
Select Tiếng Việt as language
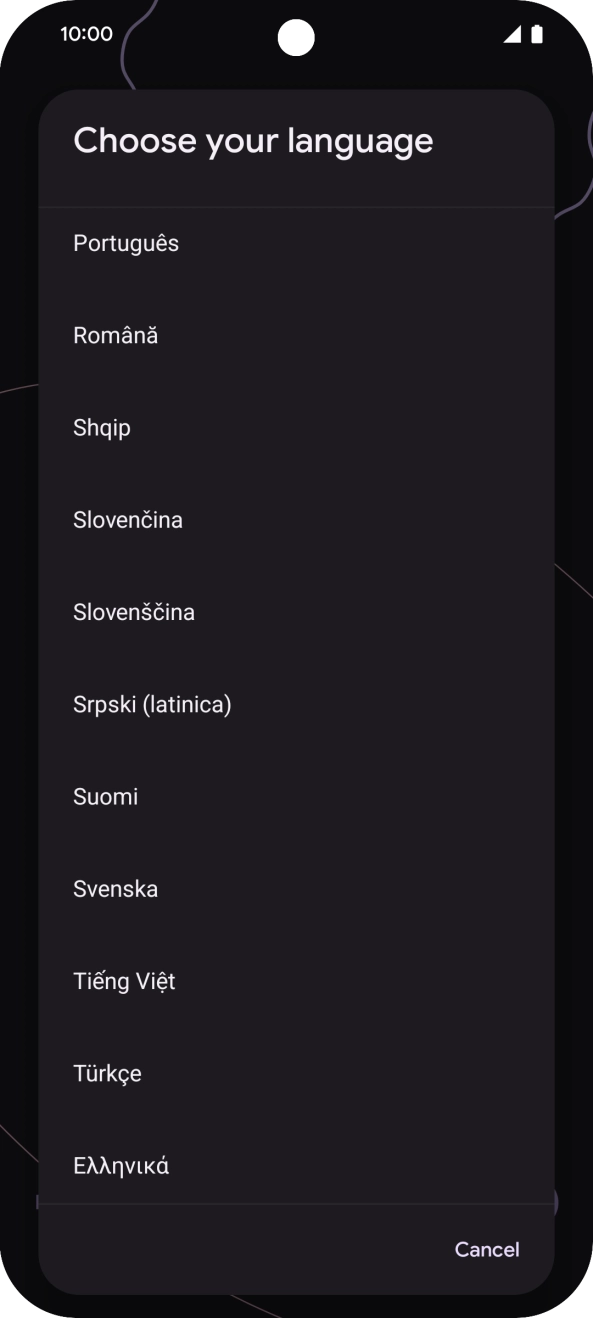point(296,980)
